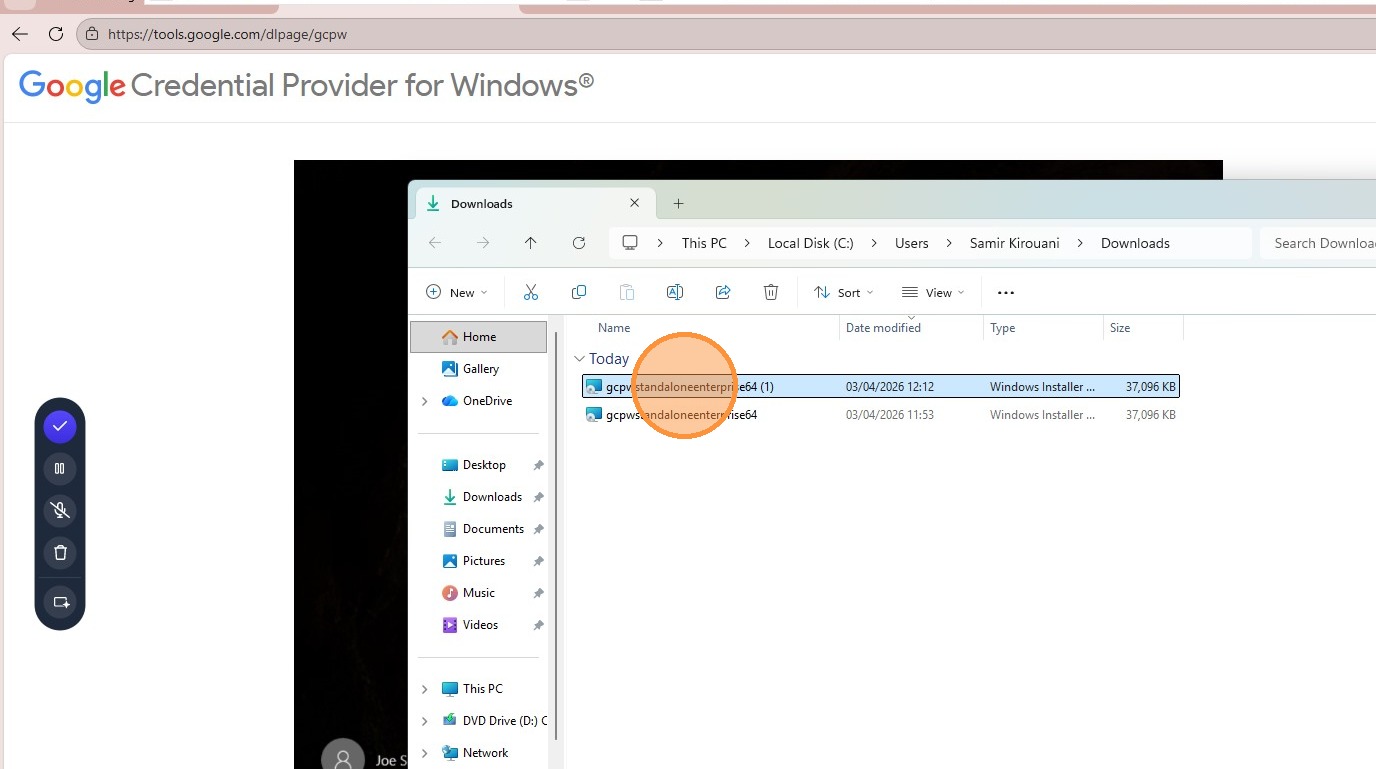1376x769 pixels.
Task: Click the Up one level arrow
Action: point(531,243)
